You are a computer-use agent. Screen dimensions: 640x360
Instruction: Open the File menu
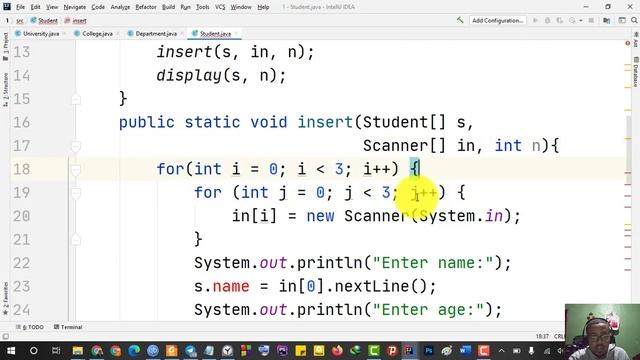(x=20, y=7)
